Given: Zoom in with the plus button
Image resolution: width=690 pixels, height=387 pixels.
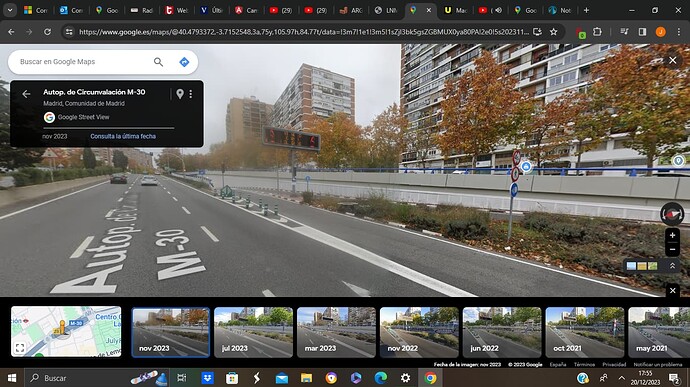Looking at the screenshot, I should (x=672, y=236).
